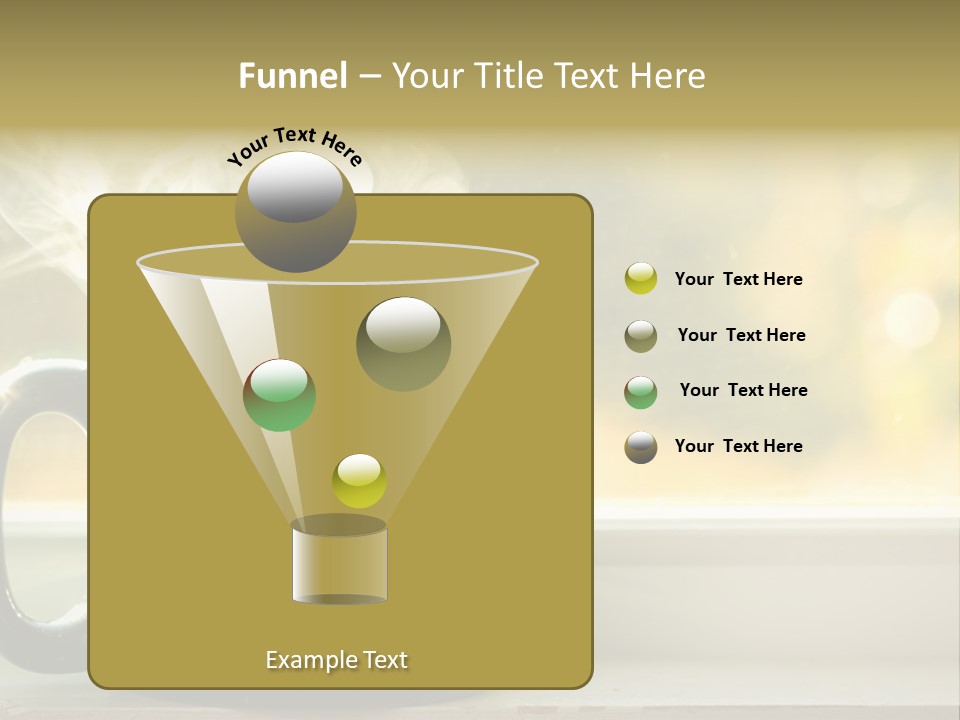The height and width of the screenshot is (720, 960).
Task: Select the green sphere in the funnel
Action: 283,398
